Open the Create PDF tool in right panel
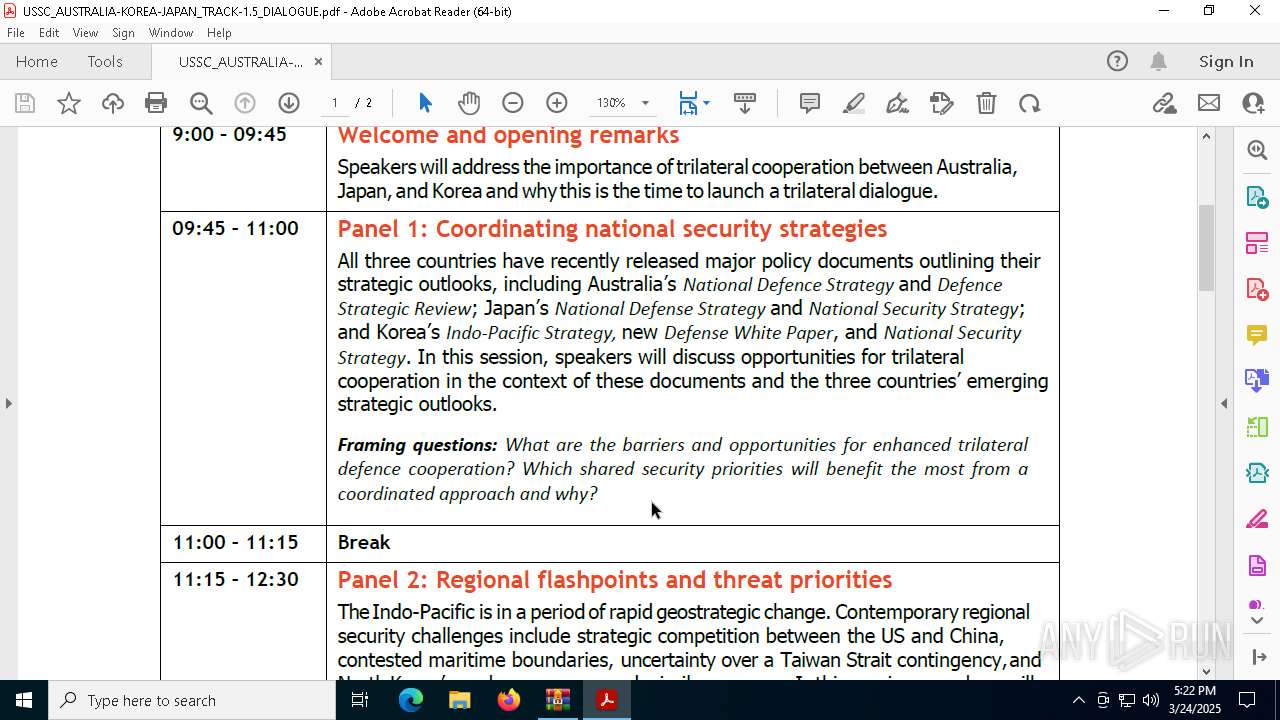 (x=1257, y=289)
